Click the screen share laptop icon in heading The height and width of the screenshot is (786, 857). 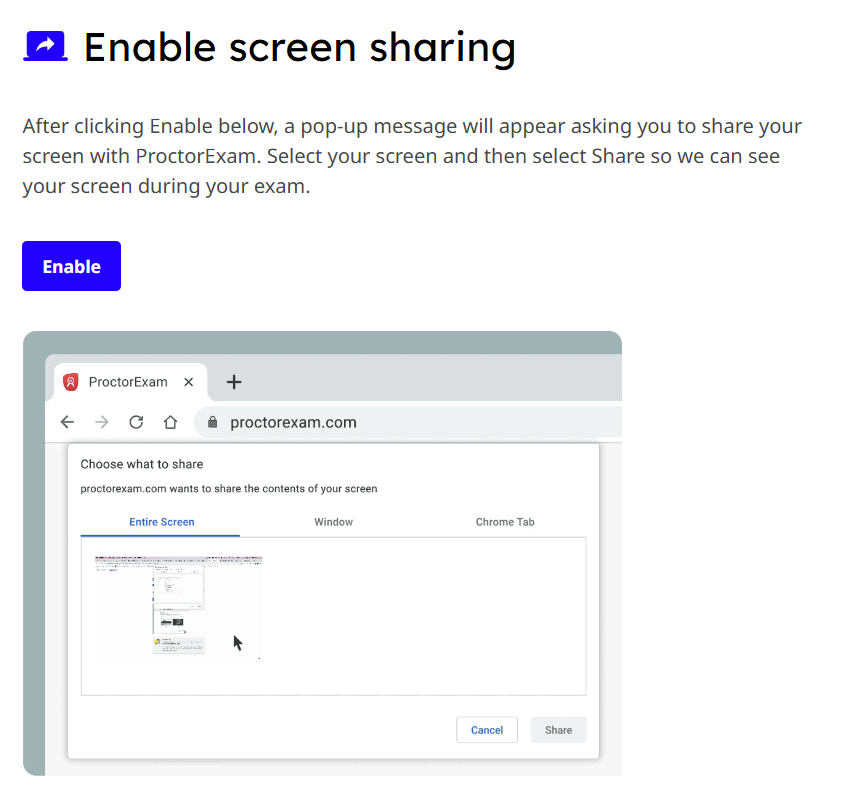pos(45,46)
